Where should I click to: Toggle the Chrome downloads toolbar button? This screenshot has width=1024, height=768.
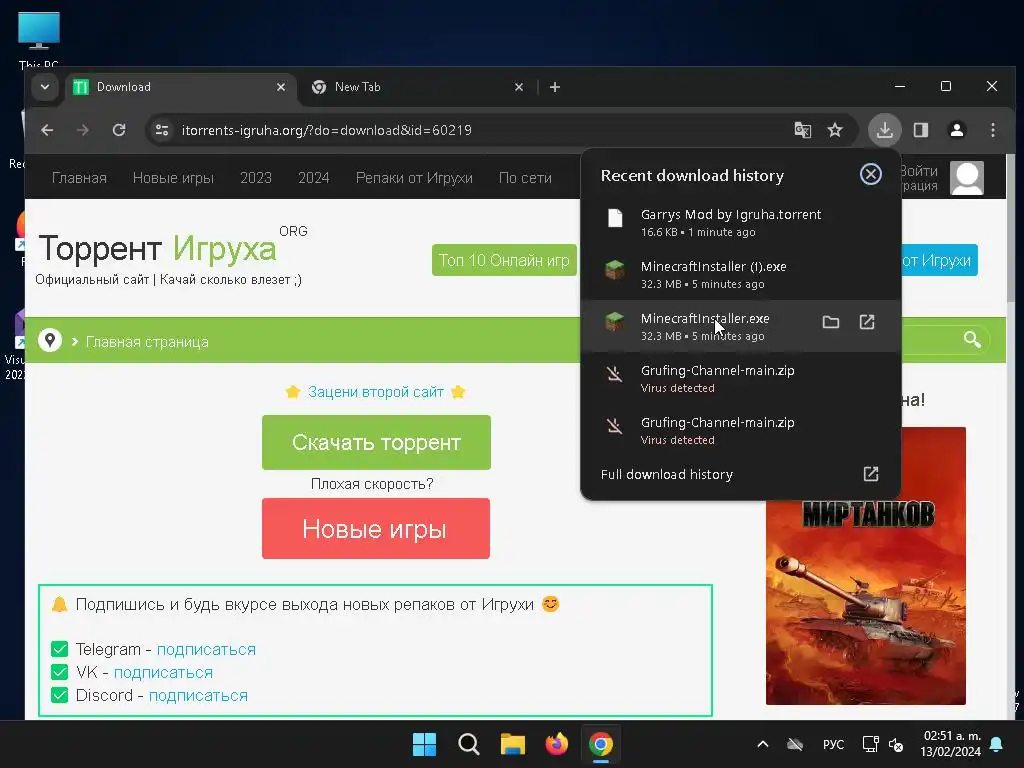[x=884, y=130]
